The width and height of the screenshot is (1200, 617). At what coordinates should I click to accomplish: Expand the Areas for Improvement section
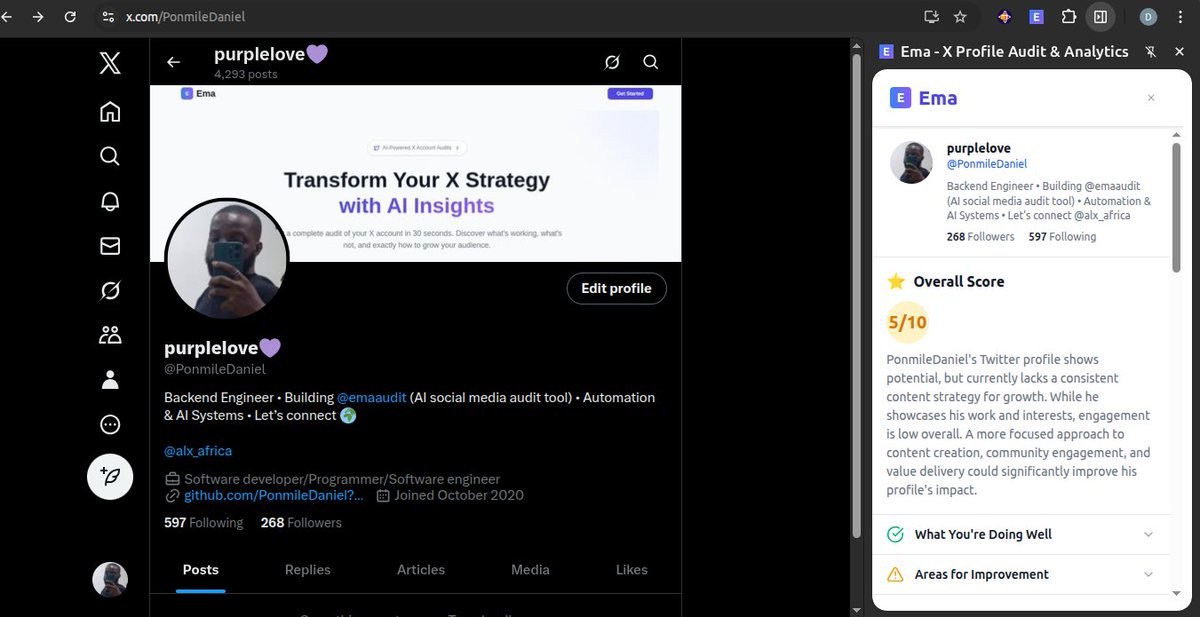coord(1022,574)
